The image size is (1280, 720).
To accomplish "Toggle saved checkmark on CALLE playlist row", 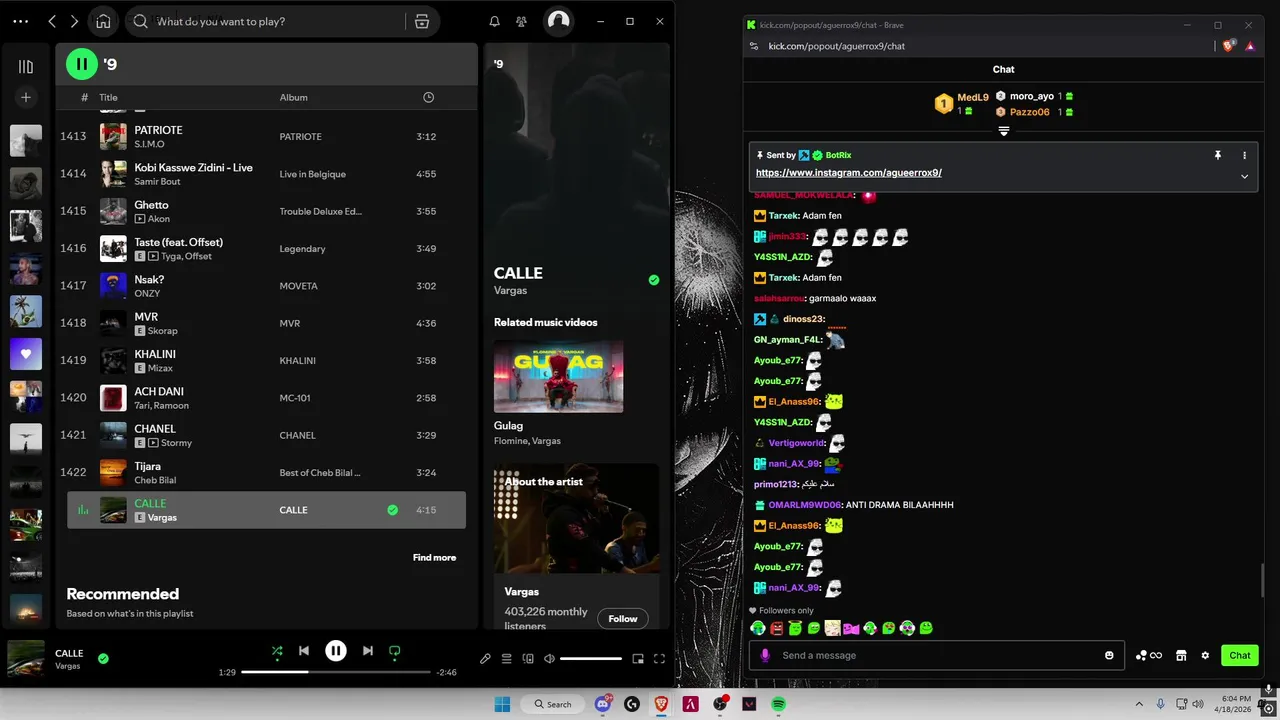I will click(392, 510).
